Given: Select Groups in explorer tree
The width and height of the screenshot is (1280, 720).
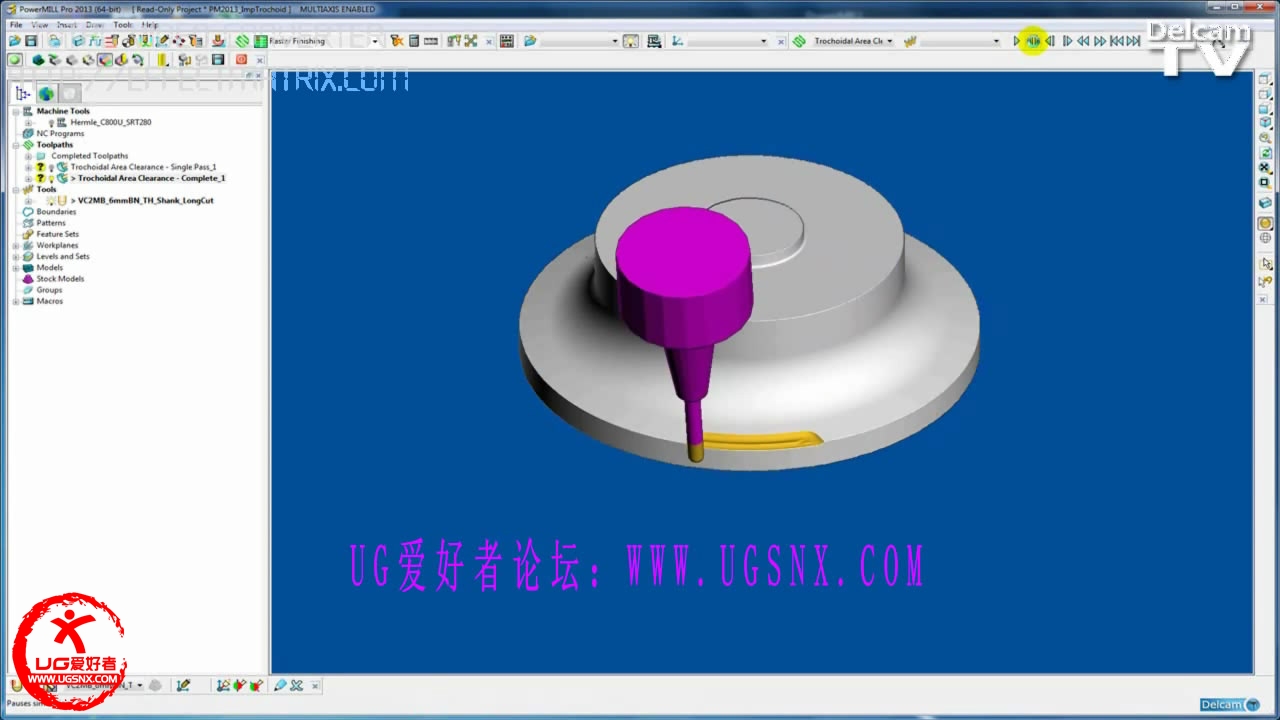Looking at the screenshot, I should click(49, 290).
